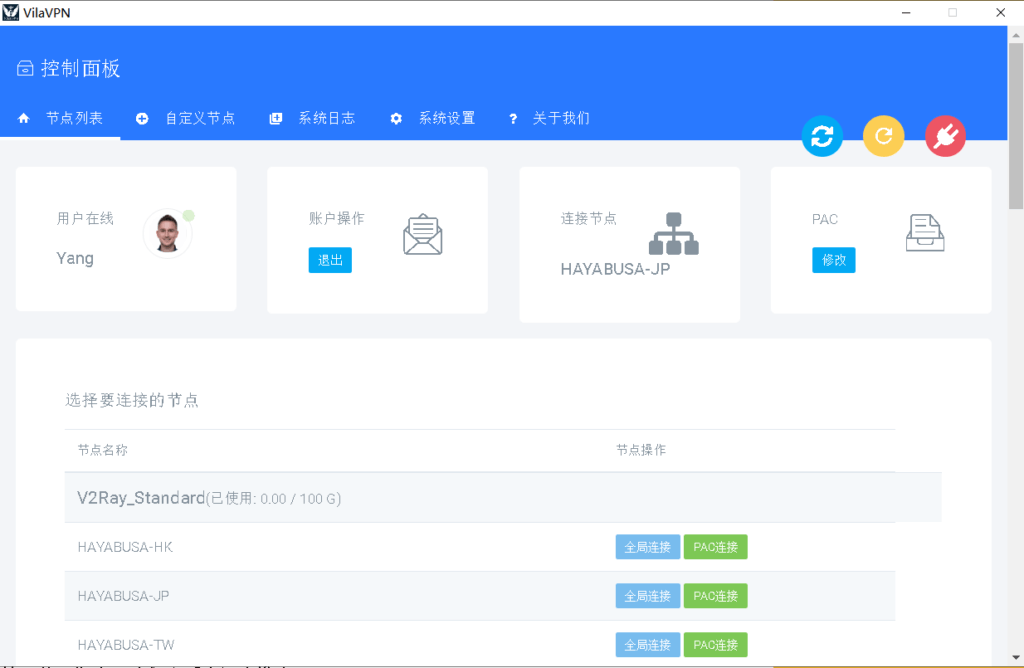Click the home icon beside 节点列表
This screenshot has width=1024, height=668.
[24, 118]
